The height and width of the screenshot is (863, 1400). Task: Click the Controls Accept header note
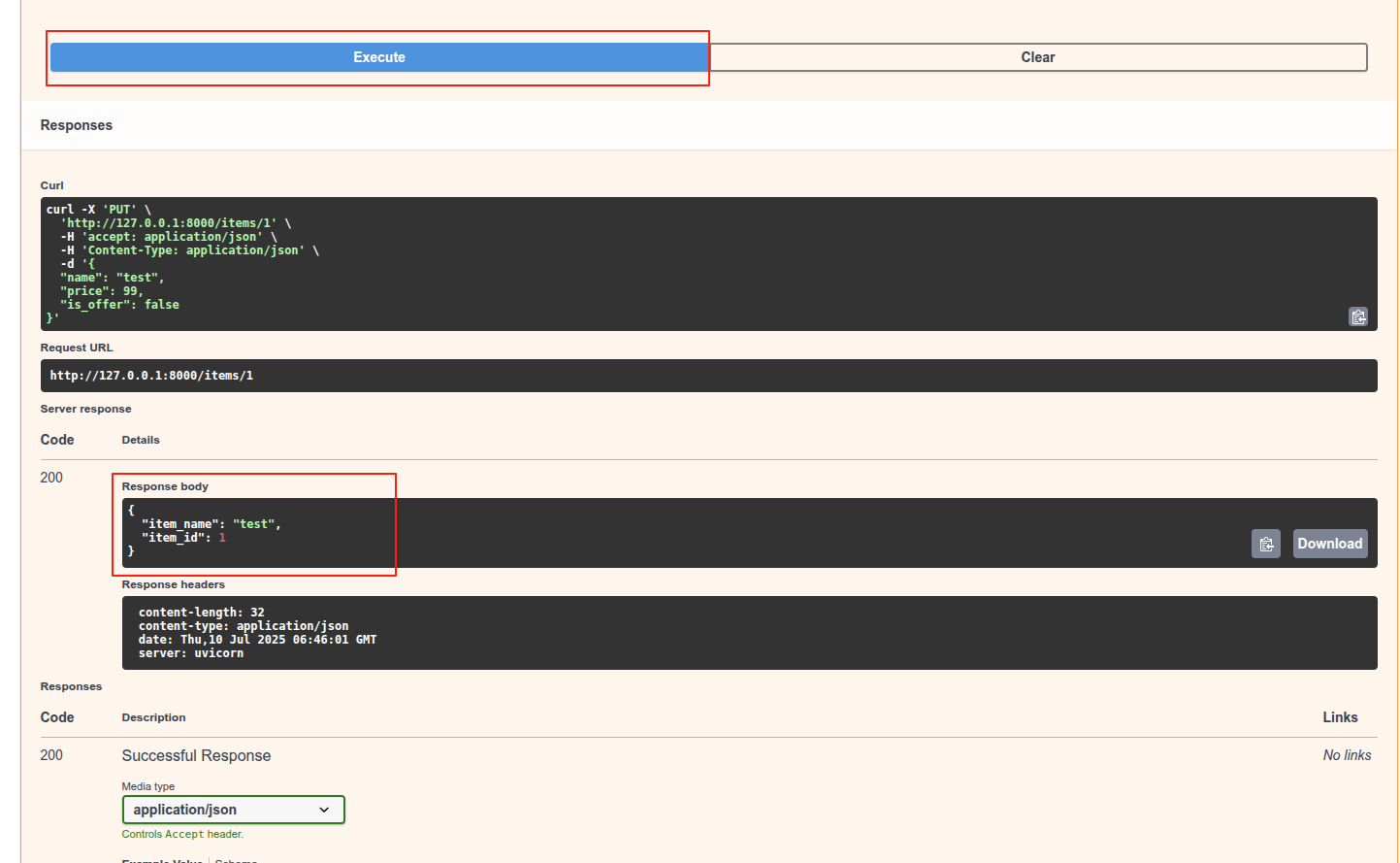[182, 834]
